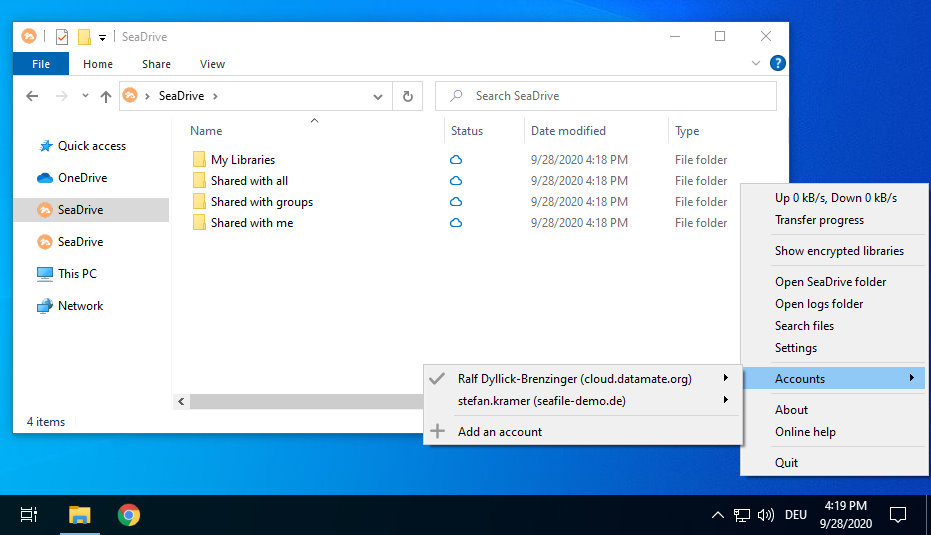Click the Properties checkmark icon in title bar
The width and height of the screenshot is (931, 535).
click(x=62, y=37)
